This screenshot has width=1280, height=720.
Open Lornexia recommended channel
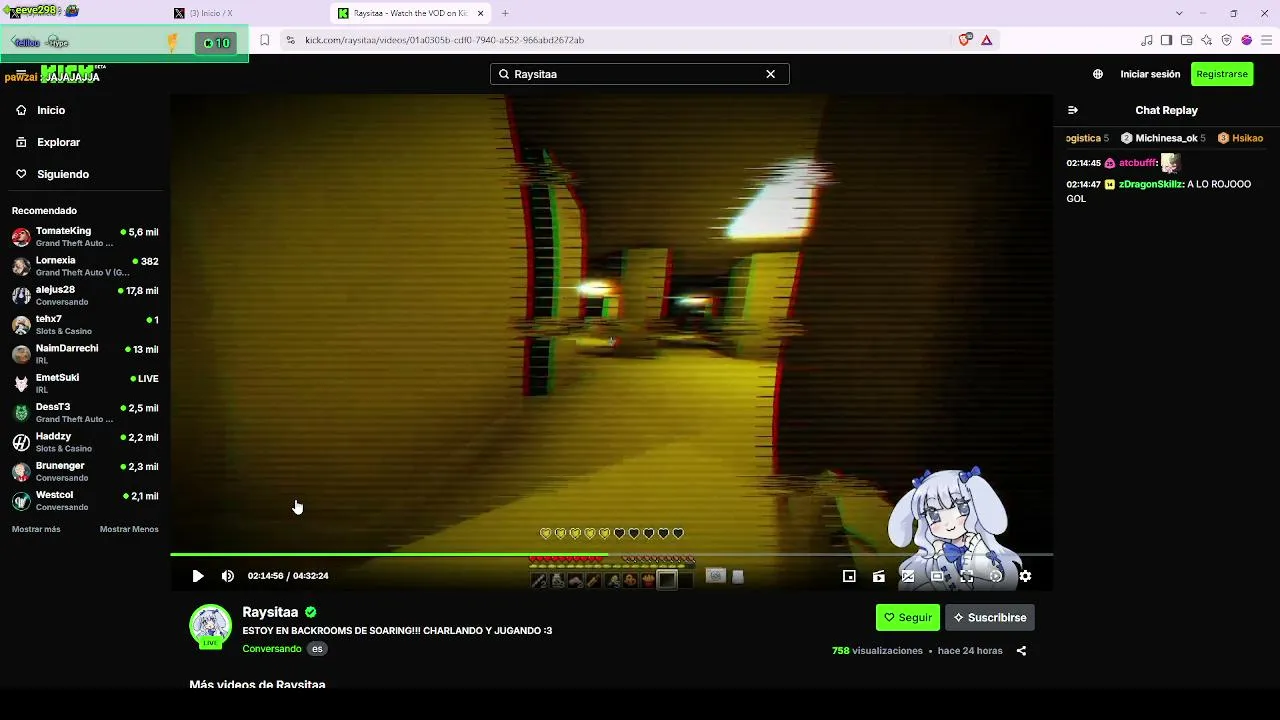[x=85, y=266]
